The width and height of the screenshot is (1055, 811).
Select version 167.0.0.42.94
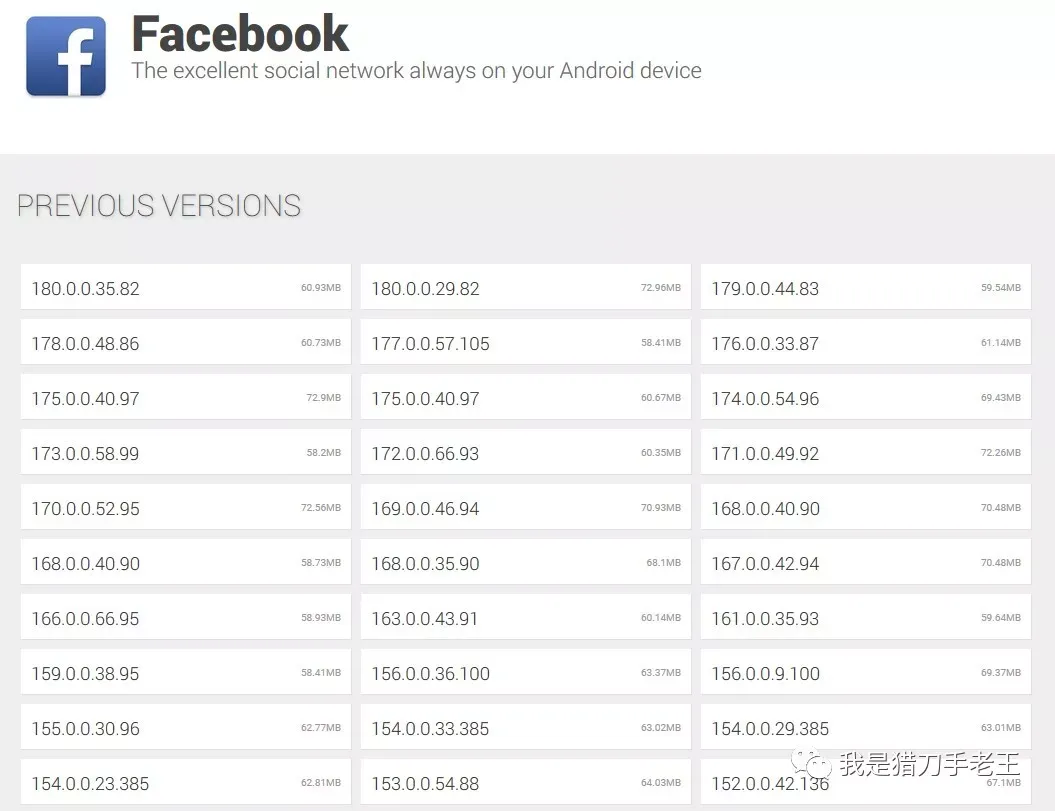pyautogui.click(x=866, y=563)
